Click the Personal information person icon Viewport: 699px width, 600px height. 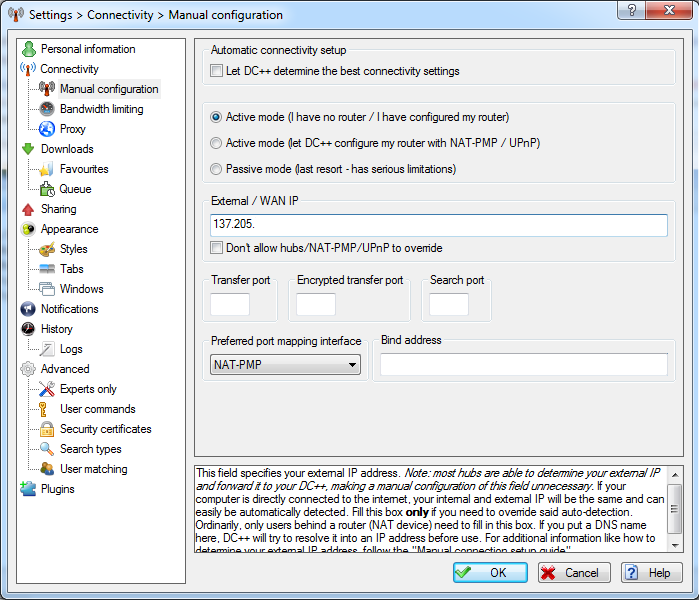(29, 49)
